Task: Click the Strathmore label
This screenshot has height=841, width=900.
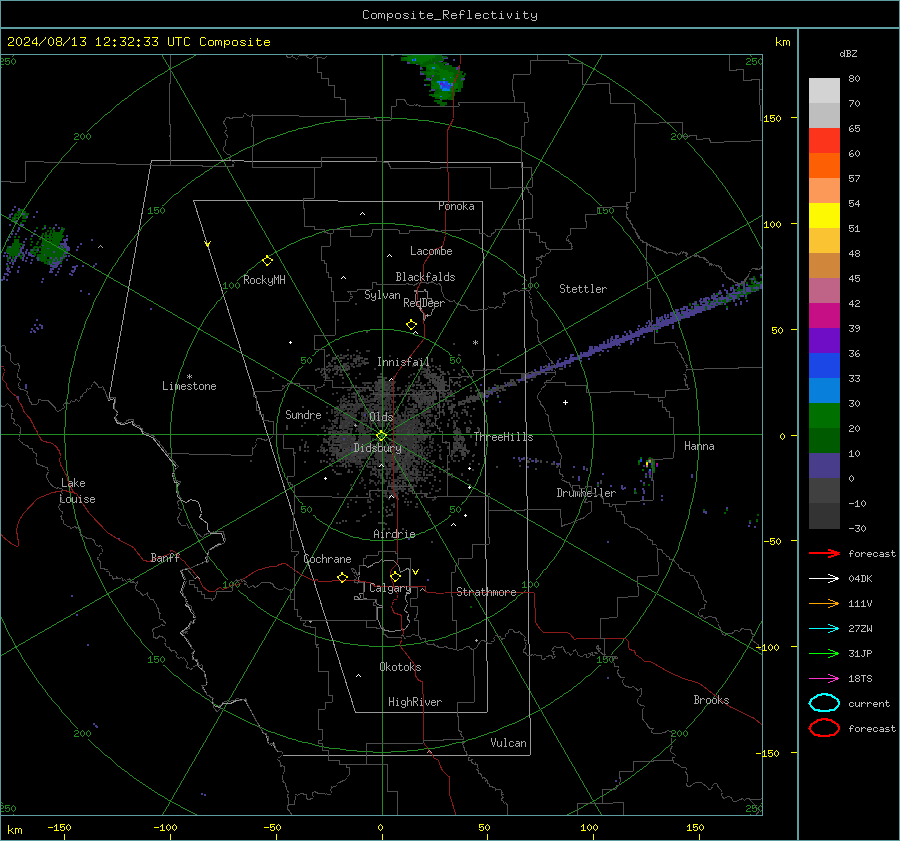Action: coord(486,592)
